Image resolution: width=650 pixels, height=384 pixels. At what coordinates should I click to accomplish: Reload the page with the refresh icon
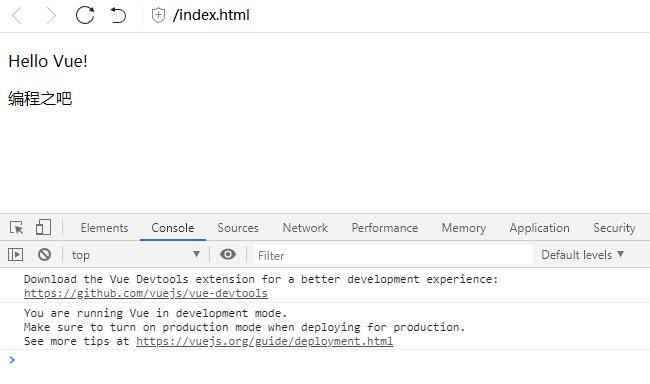pos(85,15)
